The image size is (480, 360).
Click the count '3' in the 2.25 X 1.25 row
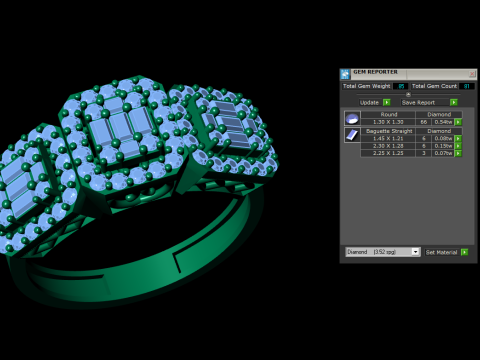(x=424, y=153)
